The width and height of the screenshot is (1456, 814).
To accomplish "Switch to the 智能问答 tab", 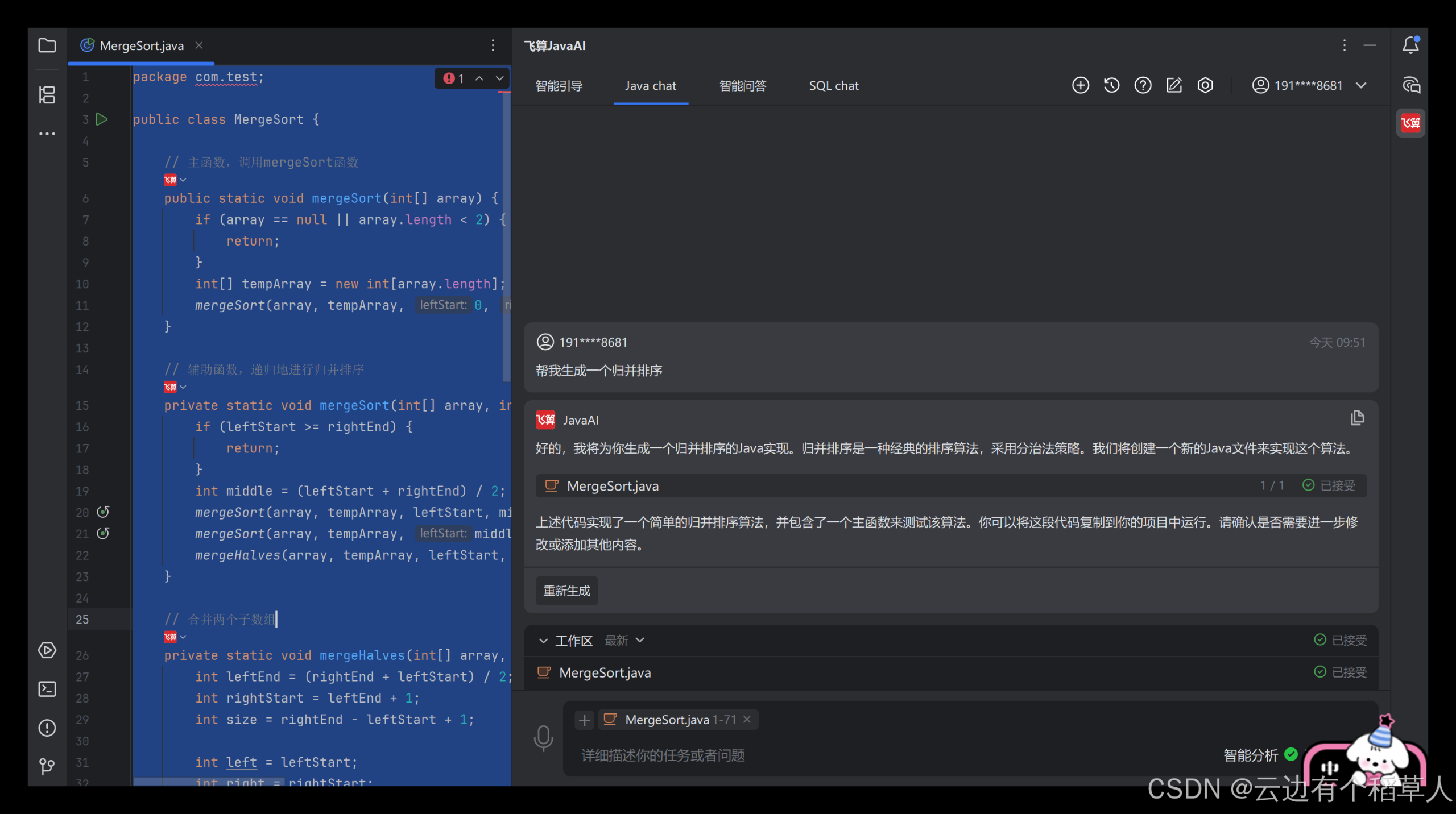I will pos(742,86).
